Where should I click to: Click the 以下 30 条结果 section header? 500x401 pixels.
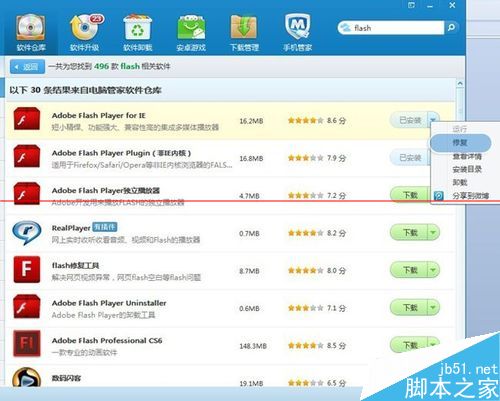[x=85, y=90]
